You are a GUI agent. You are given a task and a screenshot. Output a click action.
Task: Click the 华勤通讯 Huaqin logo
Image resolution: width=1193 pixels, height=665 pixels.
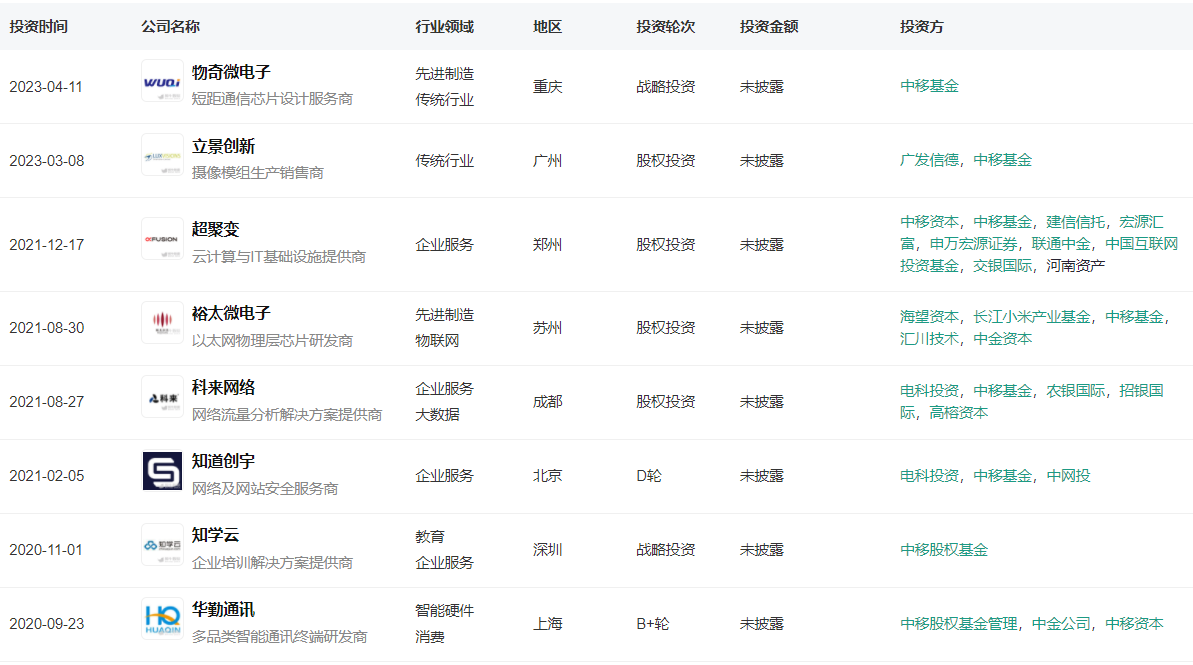162,618
